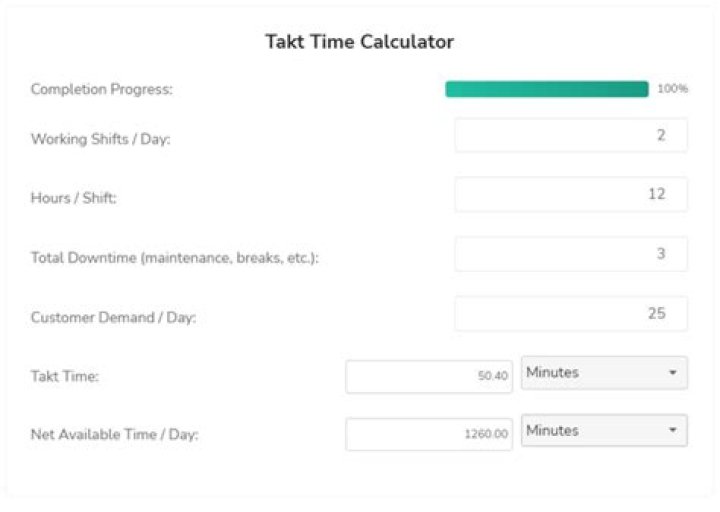The height and width of the screenshot is (512, 720).
Task: Click the green completion progress bar
Action: click(547, 89)
